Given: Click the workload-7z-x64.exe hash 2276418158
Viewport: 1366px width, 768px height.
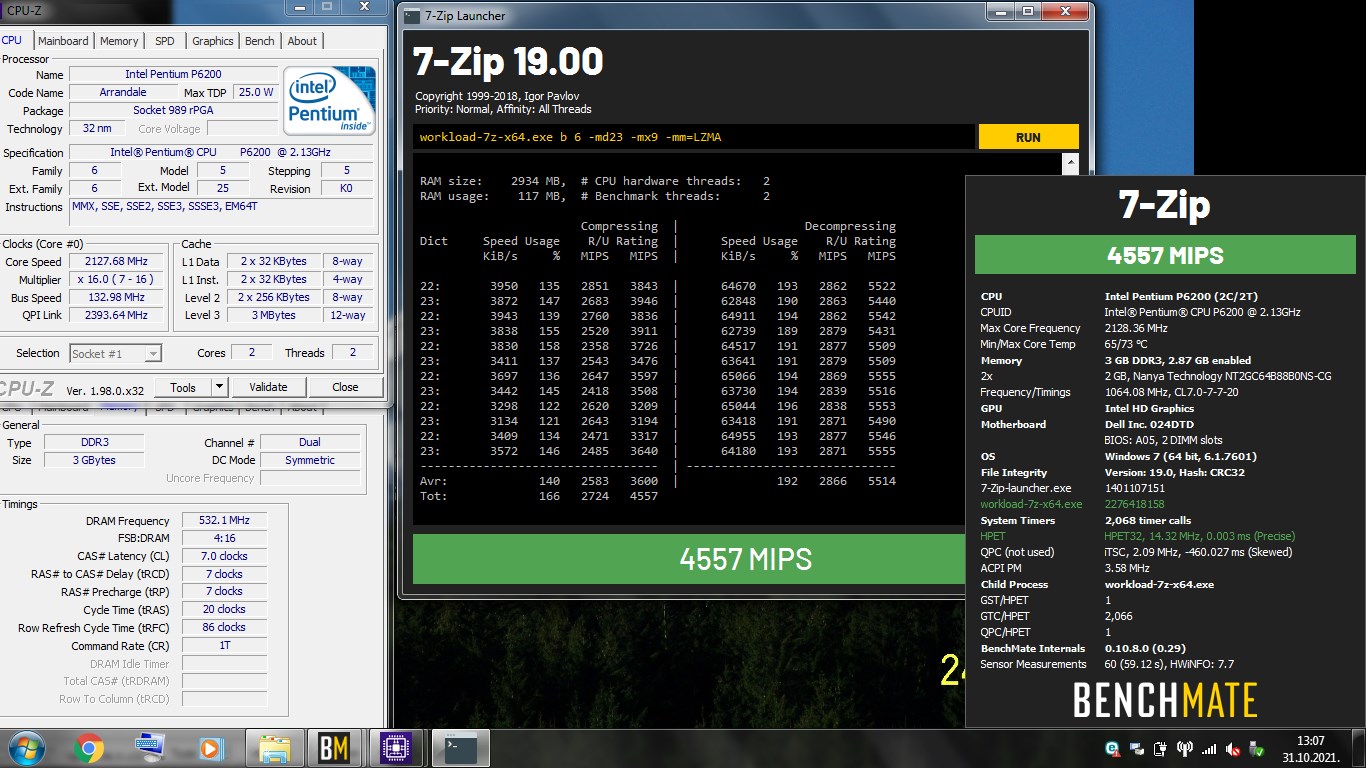Looking at the screenshot, I should [1135, 504].
